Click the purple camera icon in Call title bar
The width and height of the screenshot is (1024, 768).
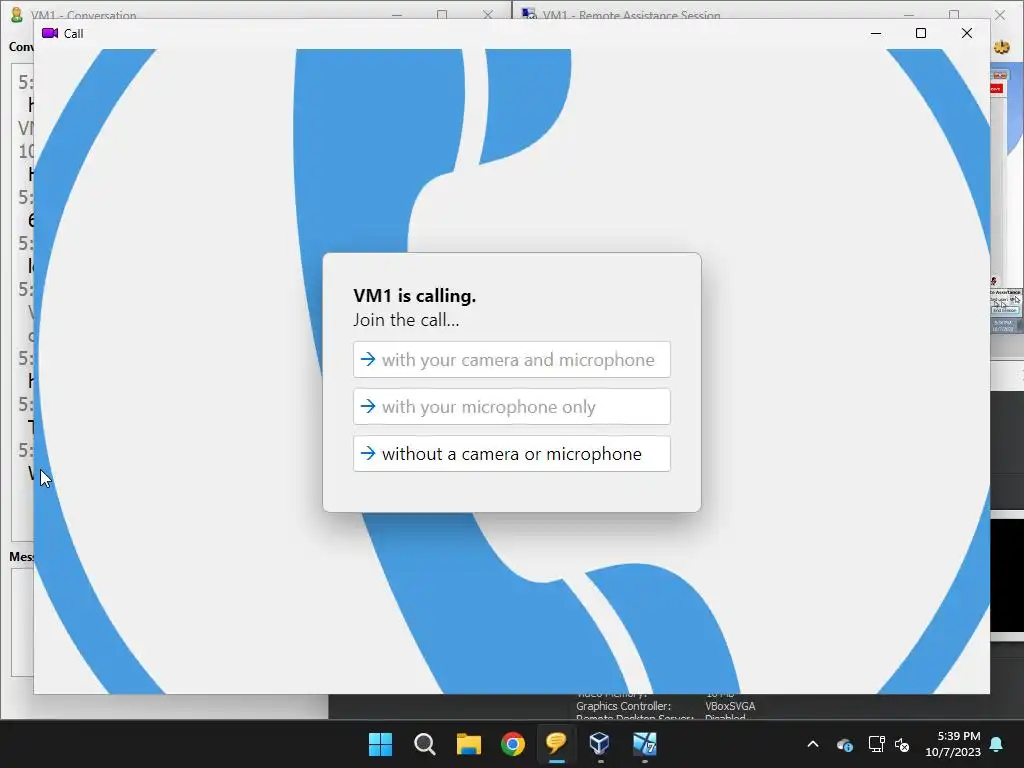[x=50, y=33]
